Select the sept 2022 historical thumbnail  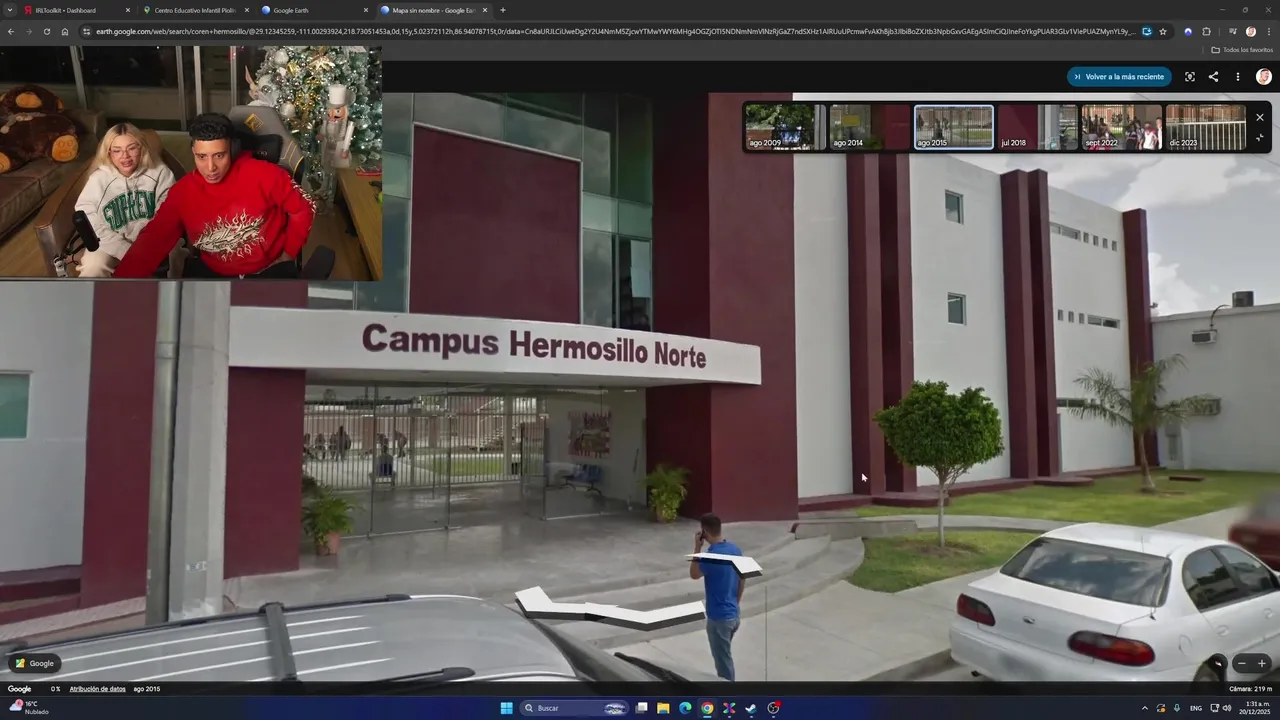coord(1122,127)
